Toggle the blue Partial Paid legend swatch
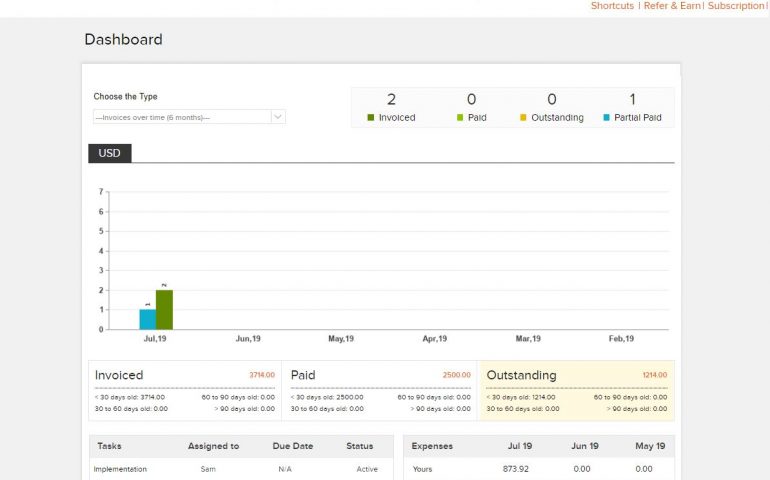The image size is (770, 480). 606,118
